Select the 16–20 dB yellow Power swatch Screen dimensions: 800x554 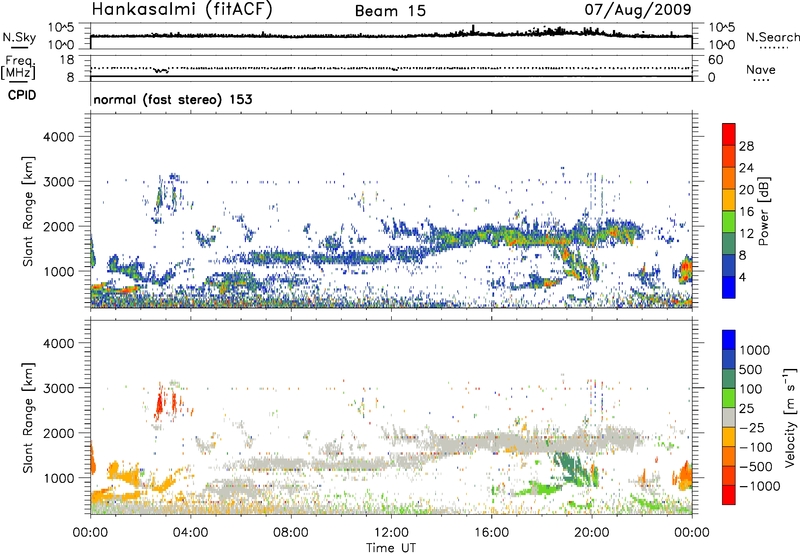(729, 200)
